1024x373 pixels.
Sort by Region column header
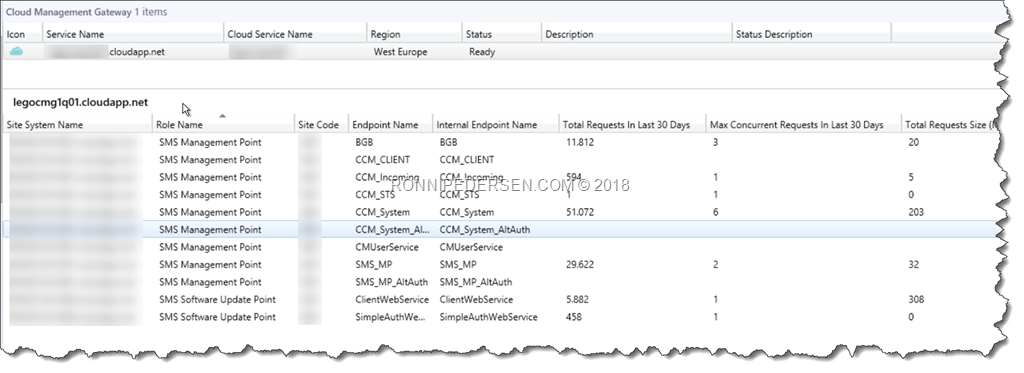(x=385, y=34)
